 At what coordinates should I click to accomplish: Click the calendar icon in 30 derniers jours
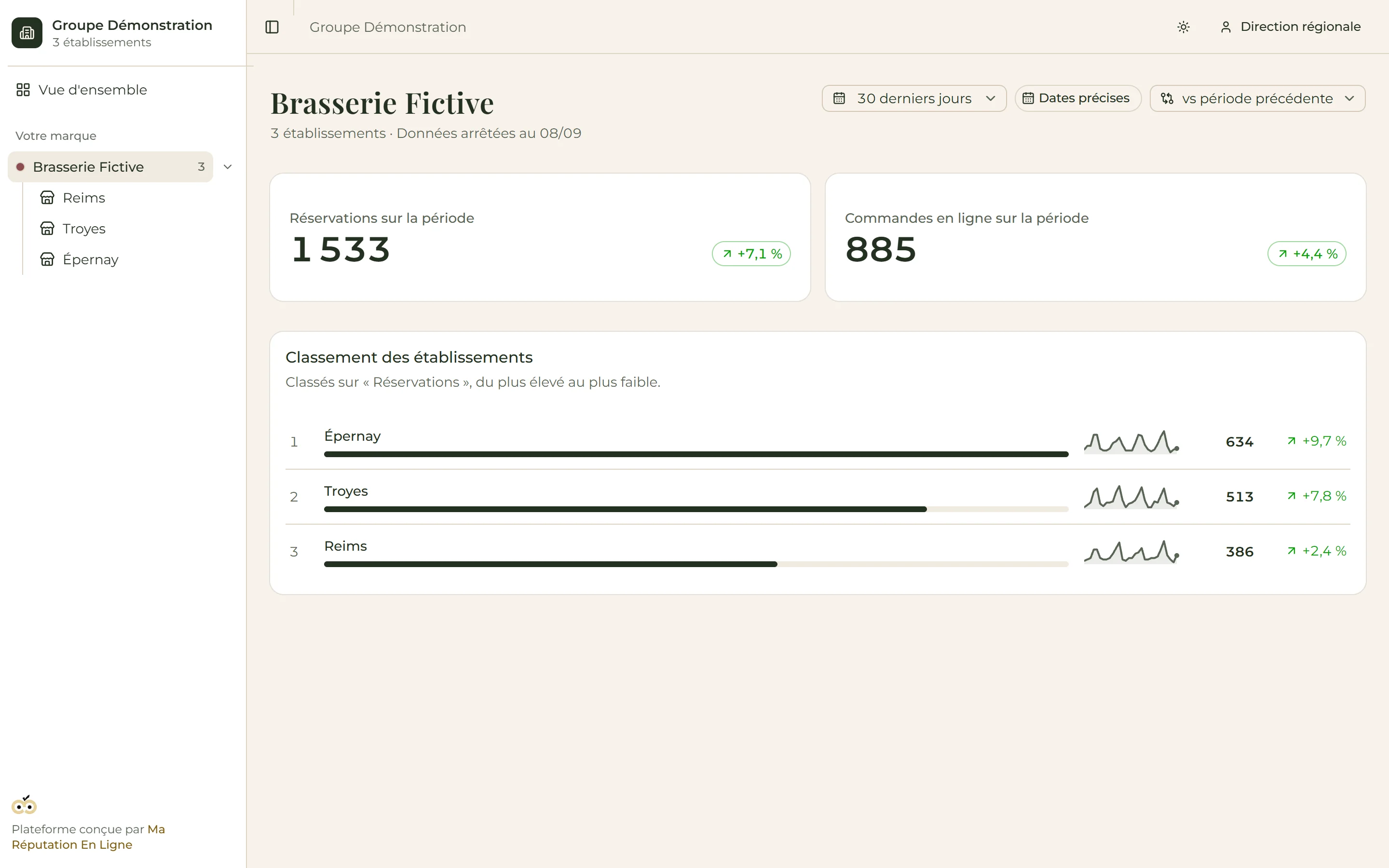tap(839, 99)
